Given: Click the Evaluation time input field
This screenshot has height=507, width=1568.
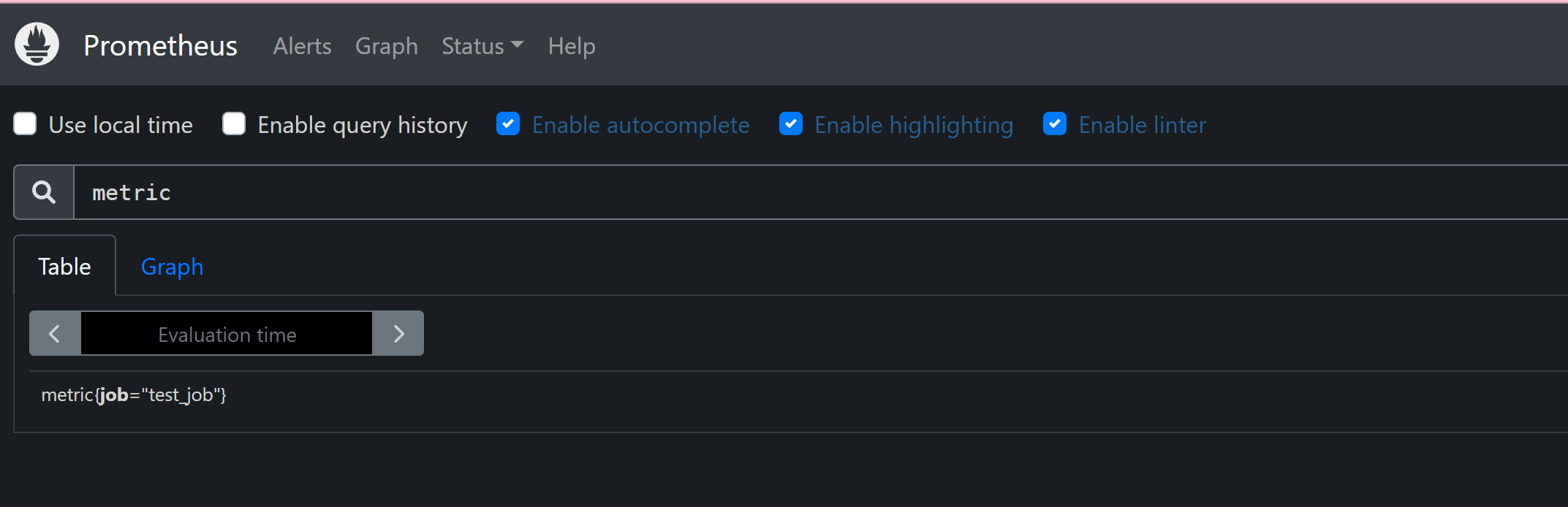Looking at the screenshot, I should coord(227,334).
